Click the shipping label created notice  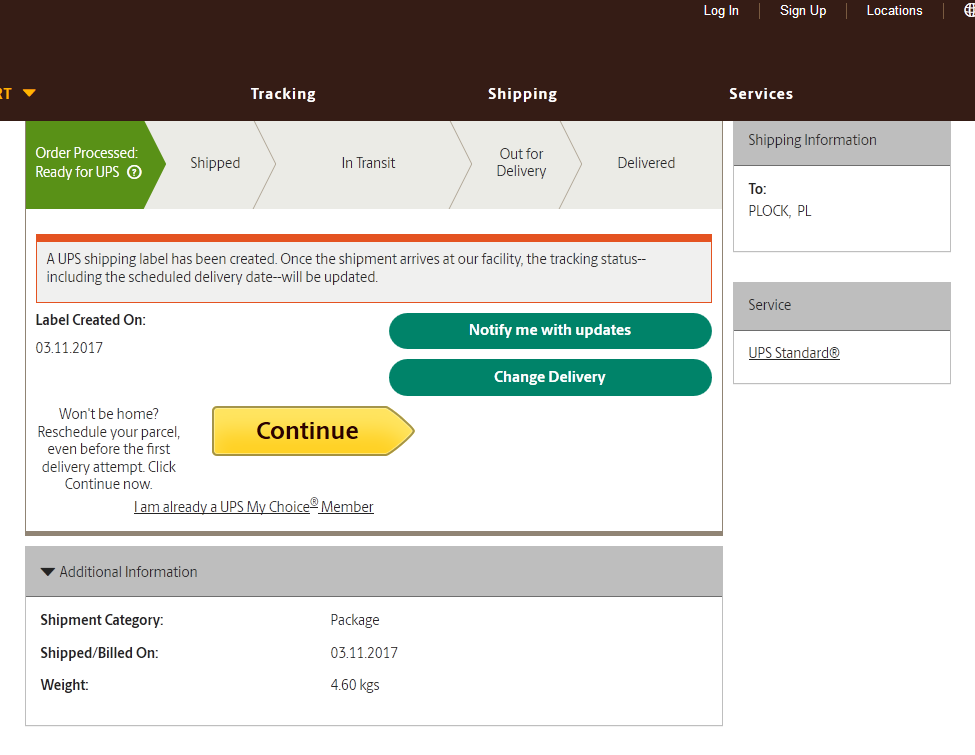click(374, 269)
